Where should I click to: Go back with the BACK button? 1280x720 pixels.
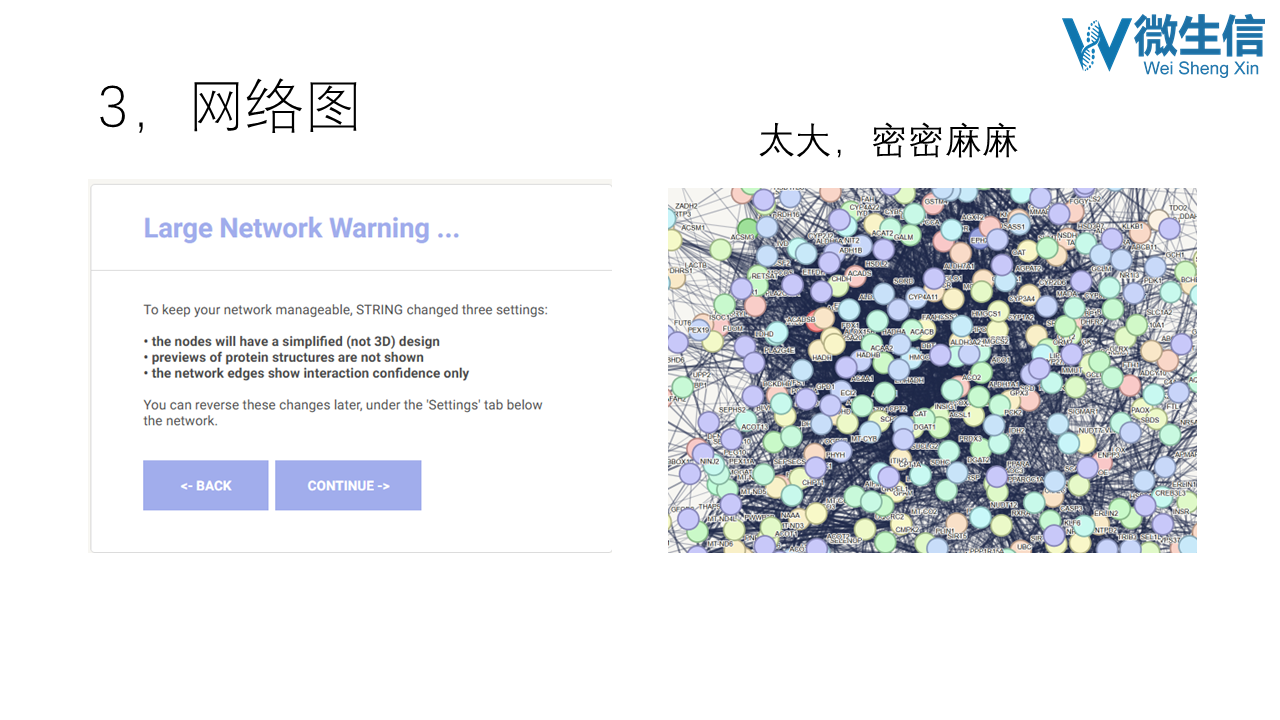point(206,485)
